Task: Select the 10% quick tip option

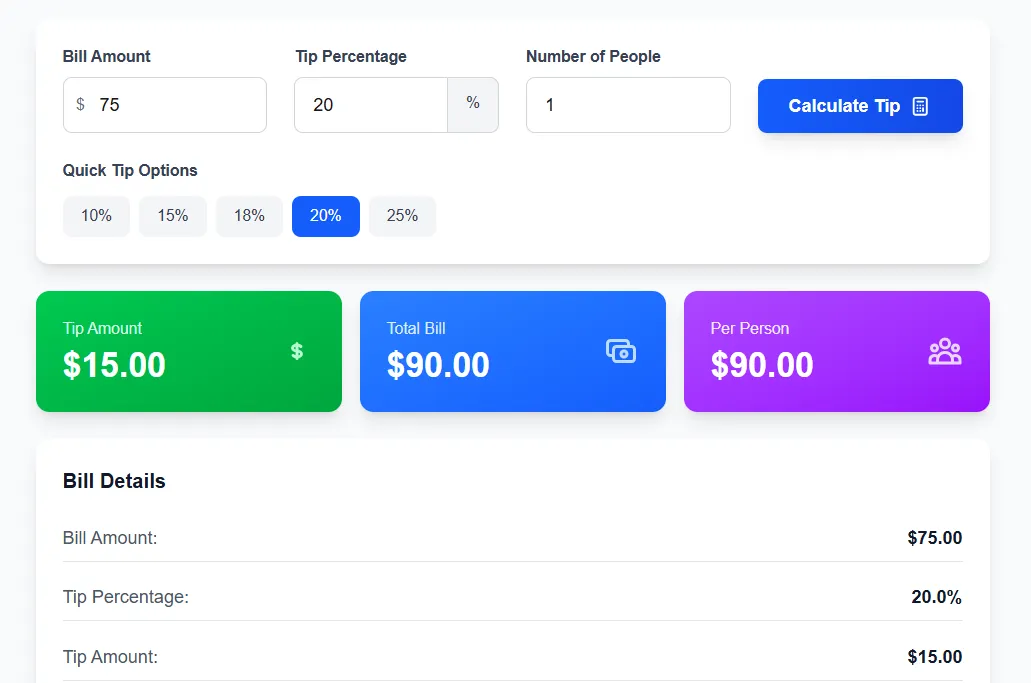Action: pos(97,216)
